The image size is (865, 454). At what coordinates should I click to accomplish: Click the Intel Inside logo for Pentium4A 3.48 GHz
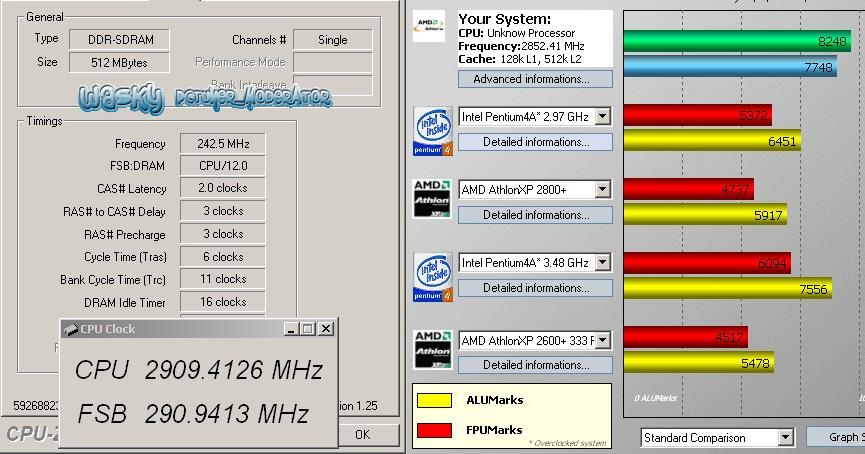433,277
